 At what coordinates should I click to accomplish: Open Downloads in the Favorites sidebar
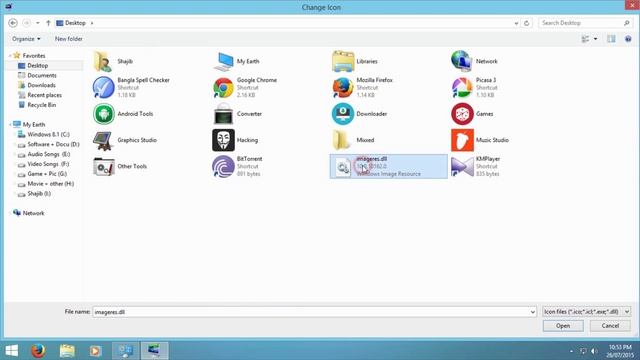point(41,85)
